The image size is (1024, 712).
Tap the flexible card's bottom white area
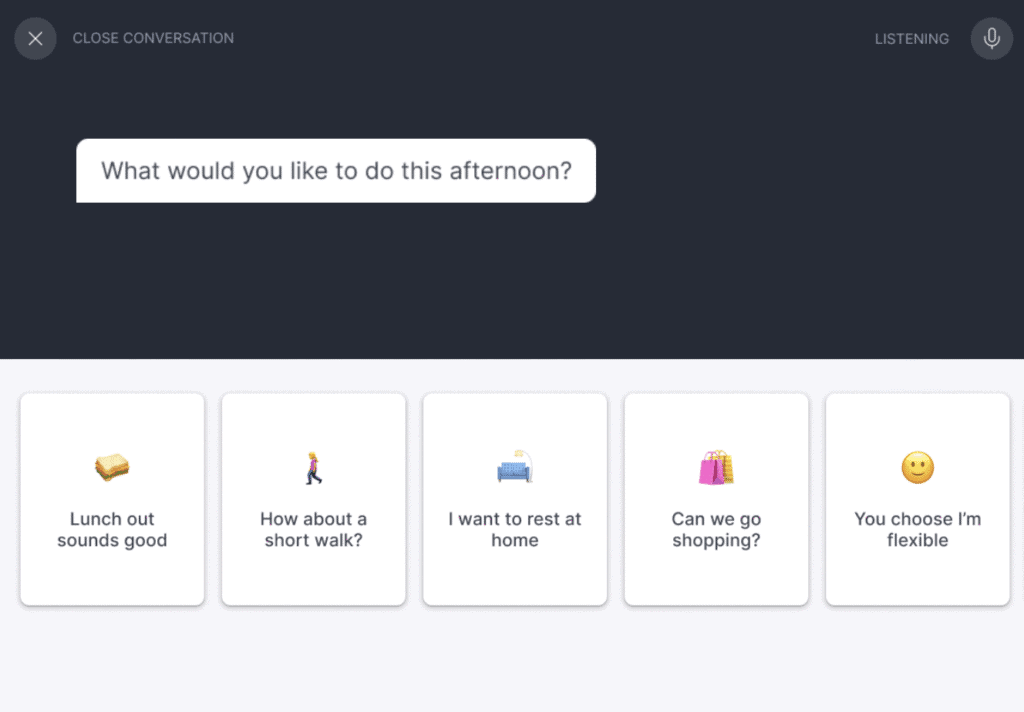(917, 580)
